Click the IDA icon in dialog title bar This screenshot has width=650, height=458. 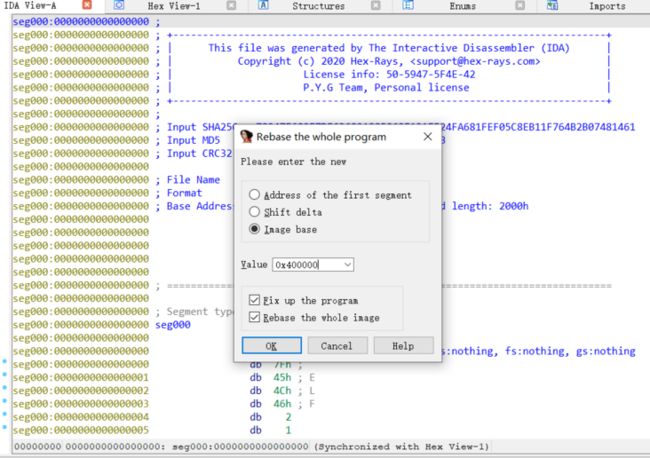(x=245, y=135)
